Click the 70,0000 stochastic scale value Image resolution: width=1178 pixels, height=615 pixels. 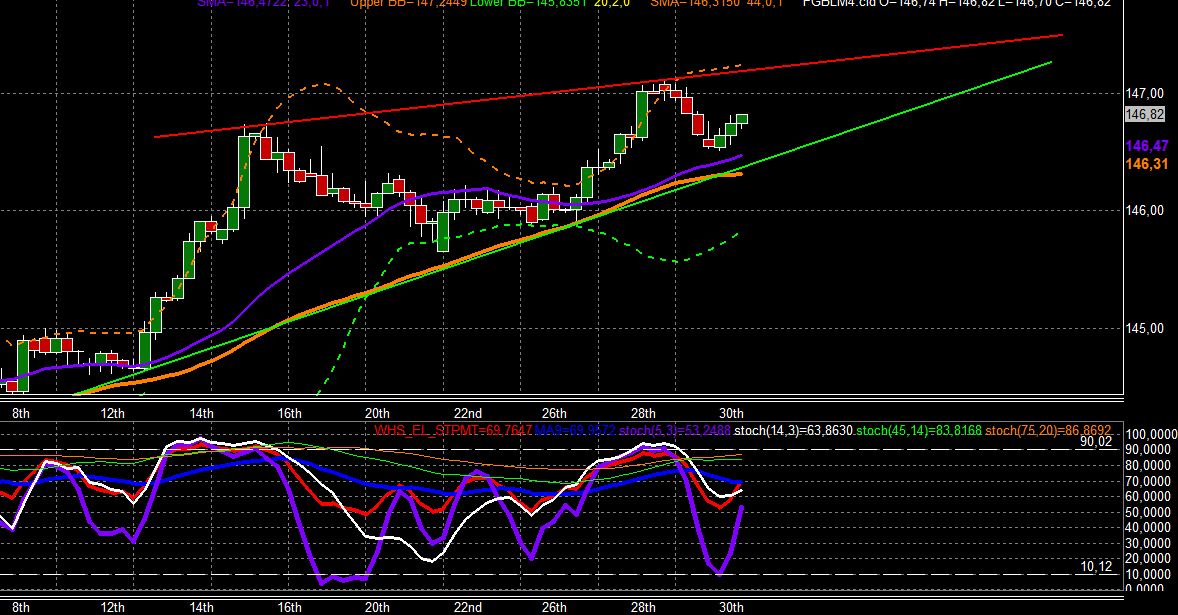1148,481
